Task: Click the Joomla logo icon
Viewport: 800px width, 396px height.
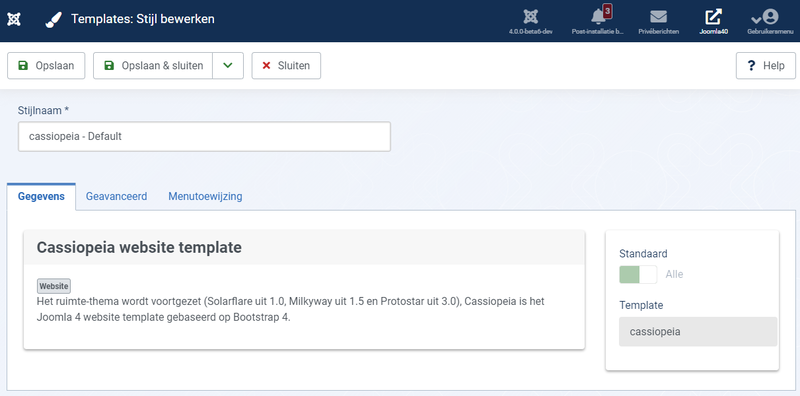Action: [14, 20]
